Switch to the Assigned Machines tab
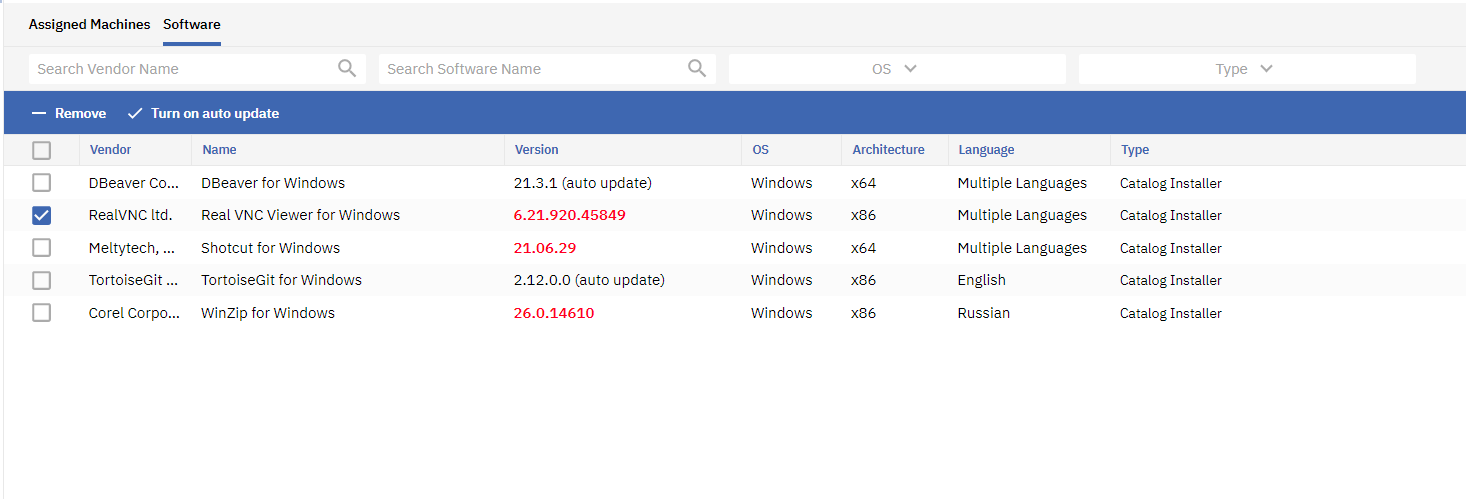This screenshot has width=1466, height=499. coord(89,24)
